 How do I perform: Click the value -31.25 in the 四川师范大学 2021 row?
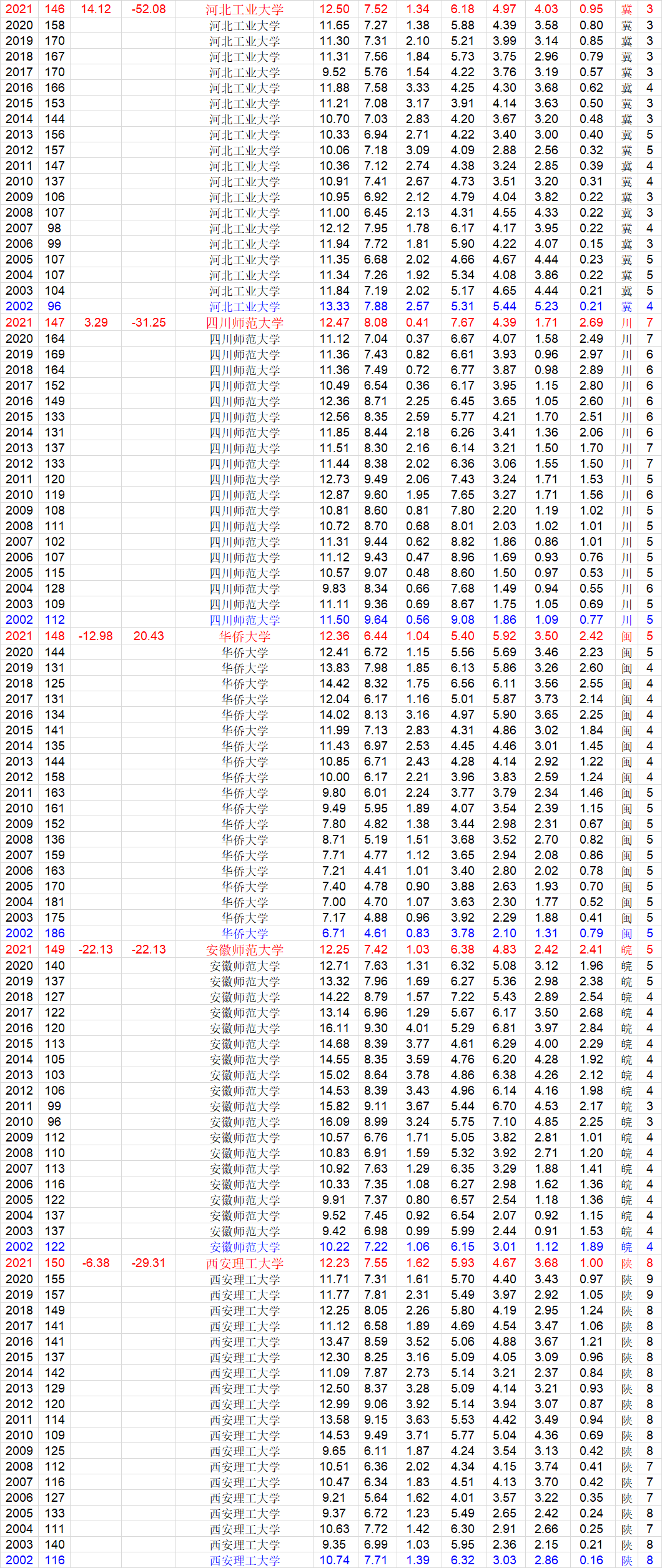[149, 323]
